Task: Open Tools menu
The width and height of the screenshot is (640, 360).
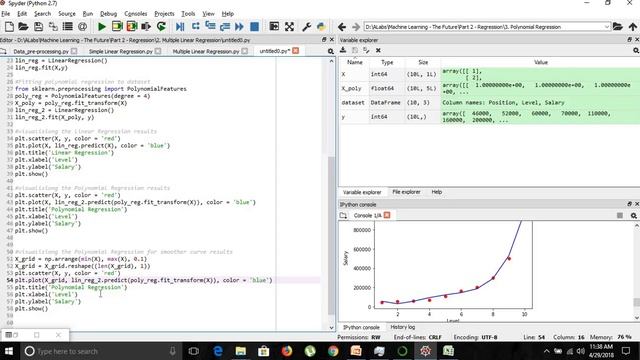Action: 188,13
